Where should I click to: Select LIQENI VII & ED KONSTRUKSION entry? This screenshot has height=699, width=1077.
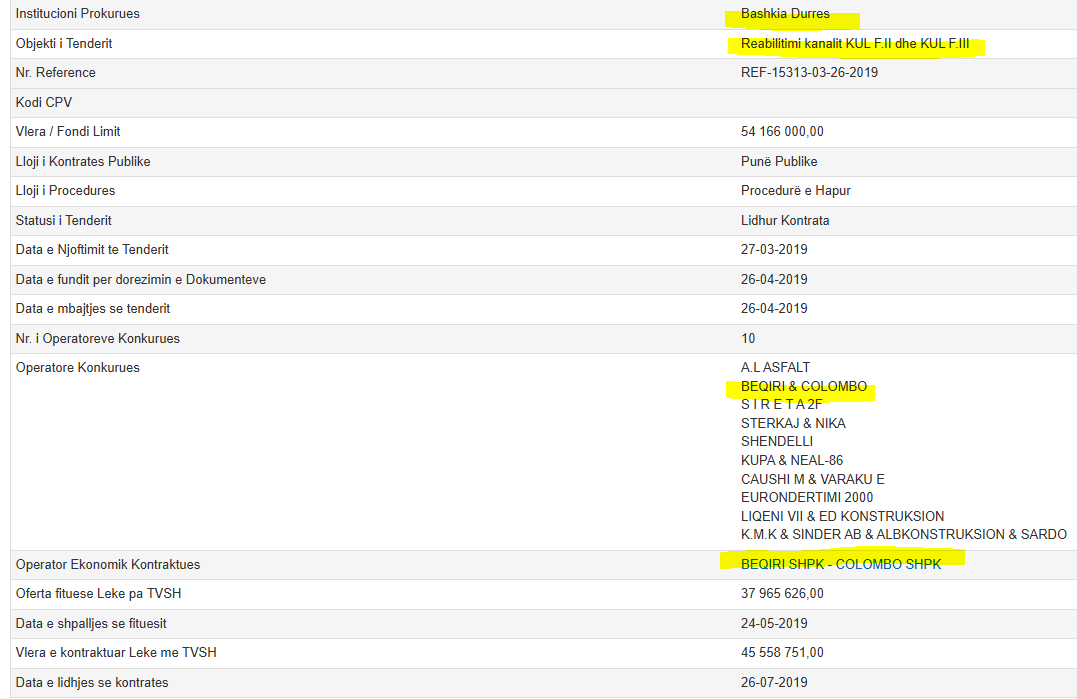(x=842, y=516)
